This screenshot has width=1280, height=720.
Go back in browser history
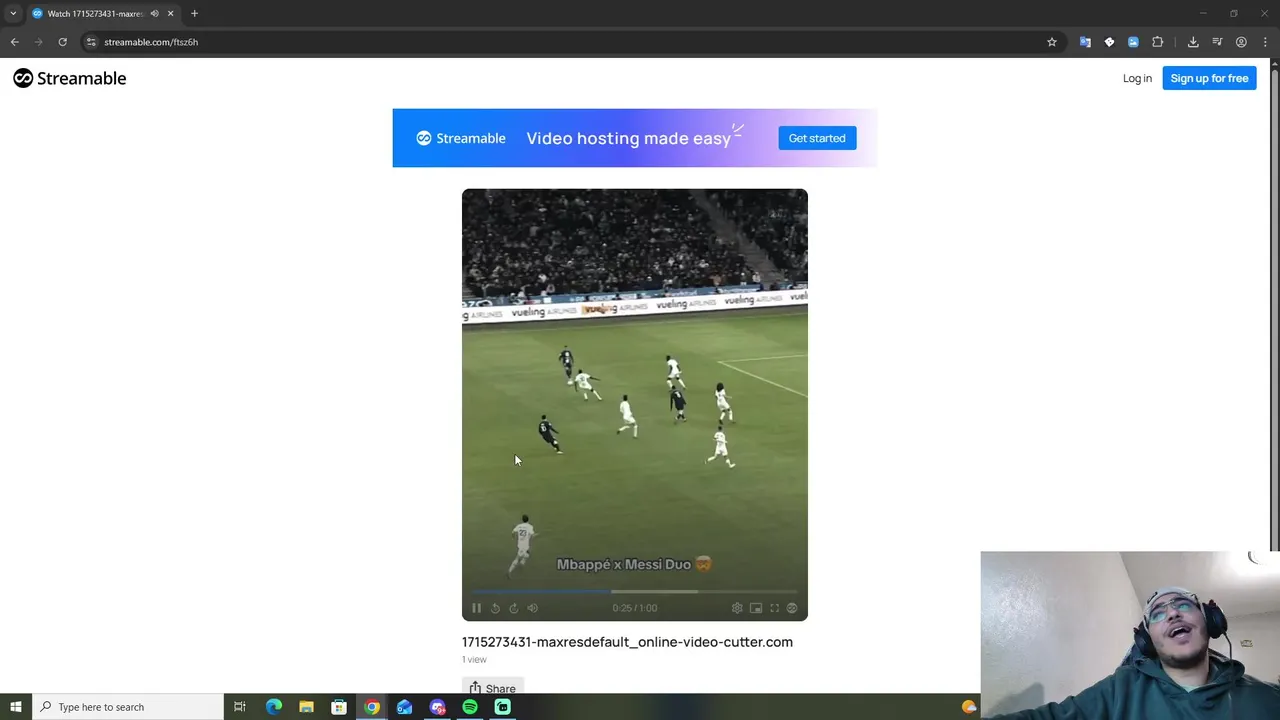coord(15,42)
